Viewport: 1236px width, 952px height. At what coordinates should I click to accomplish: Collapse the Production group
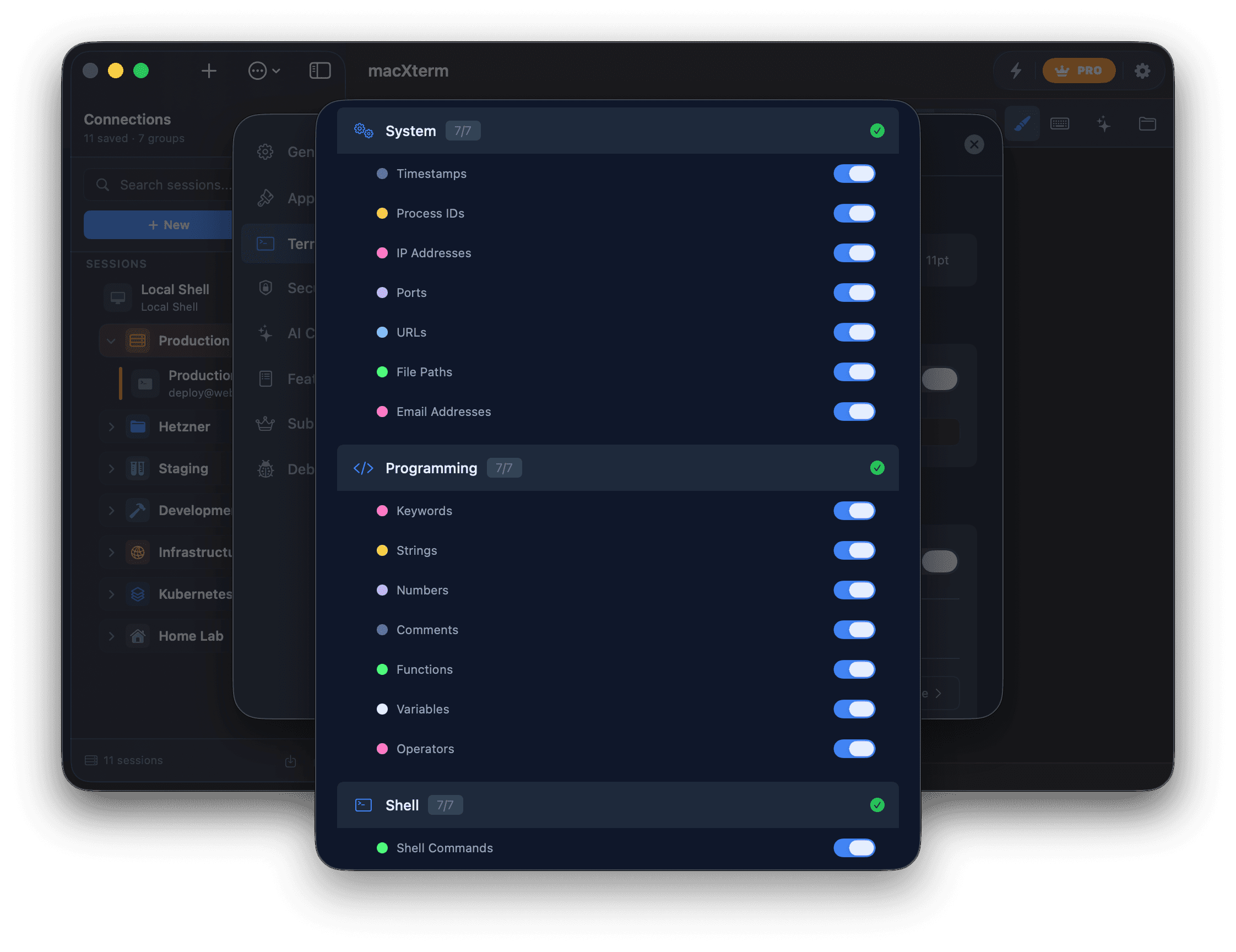(x=111, y=340)
